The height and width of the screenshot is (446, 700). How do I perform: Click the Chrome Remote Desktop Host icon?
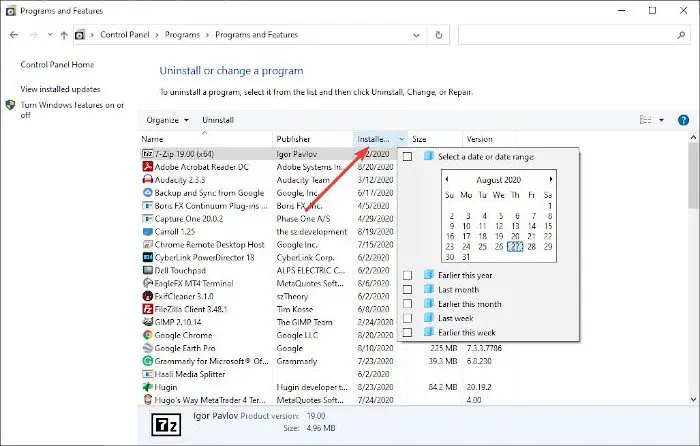tap(147, 245)
